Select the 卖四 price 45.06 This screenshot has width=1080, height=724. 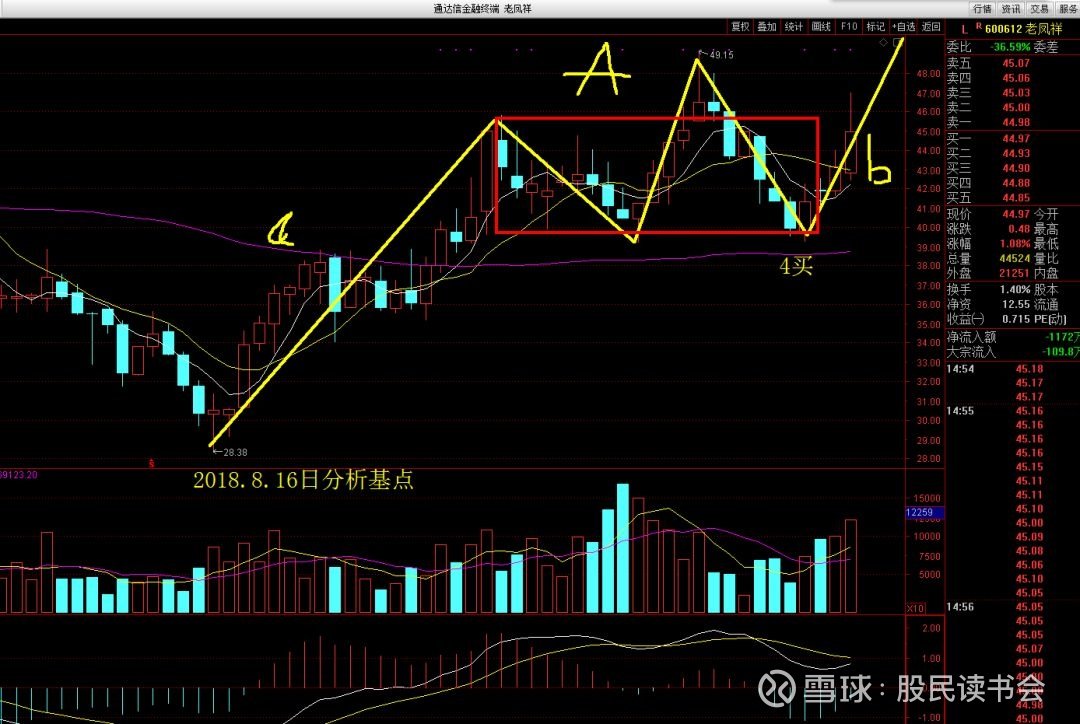click(x=1016, y=78)
